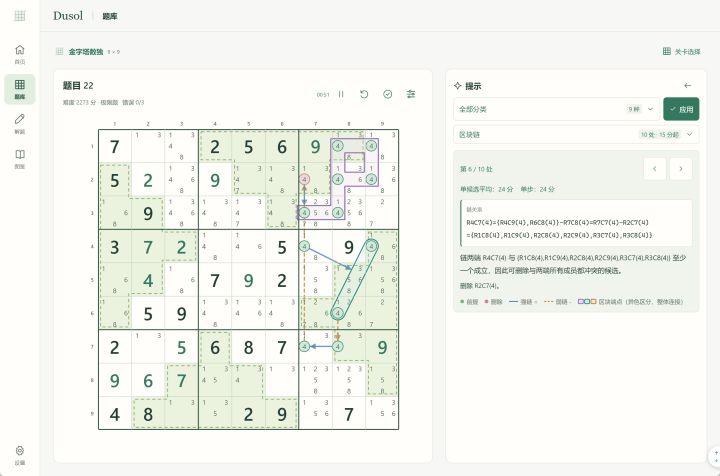
Task: Click the green 应用 apply button
Action: pos(681,109)
